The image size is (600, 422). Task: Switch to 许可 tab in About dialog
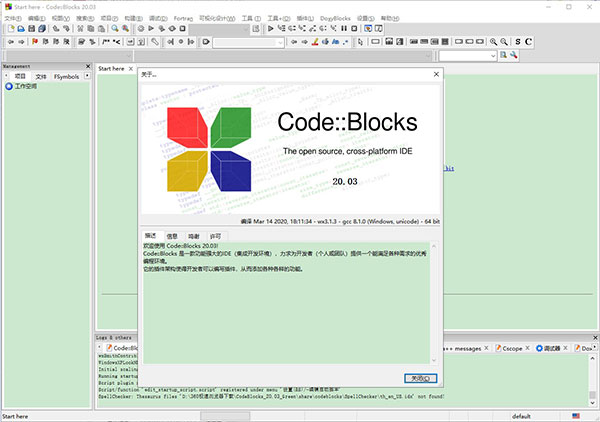215,236
